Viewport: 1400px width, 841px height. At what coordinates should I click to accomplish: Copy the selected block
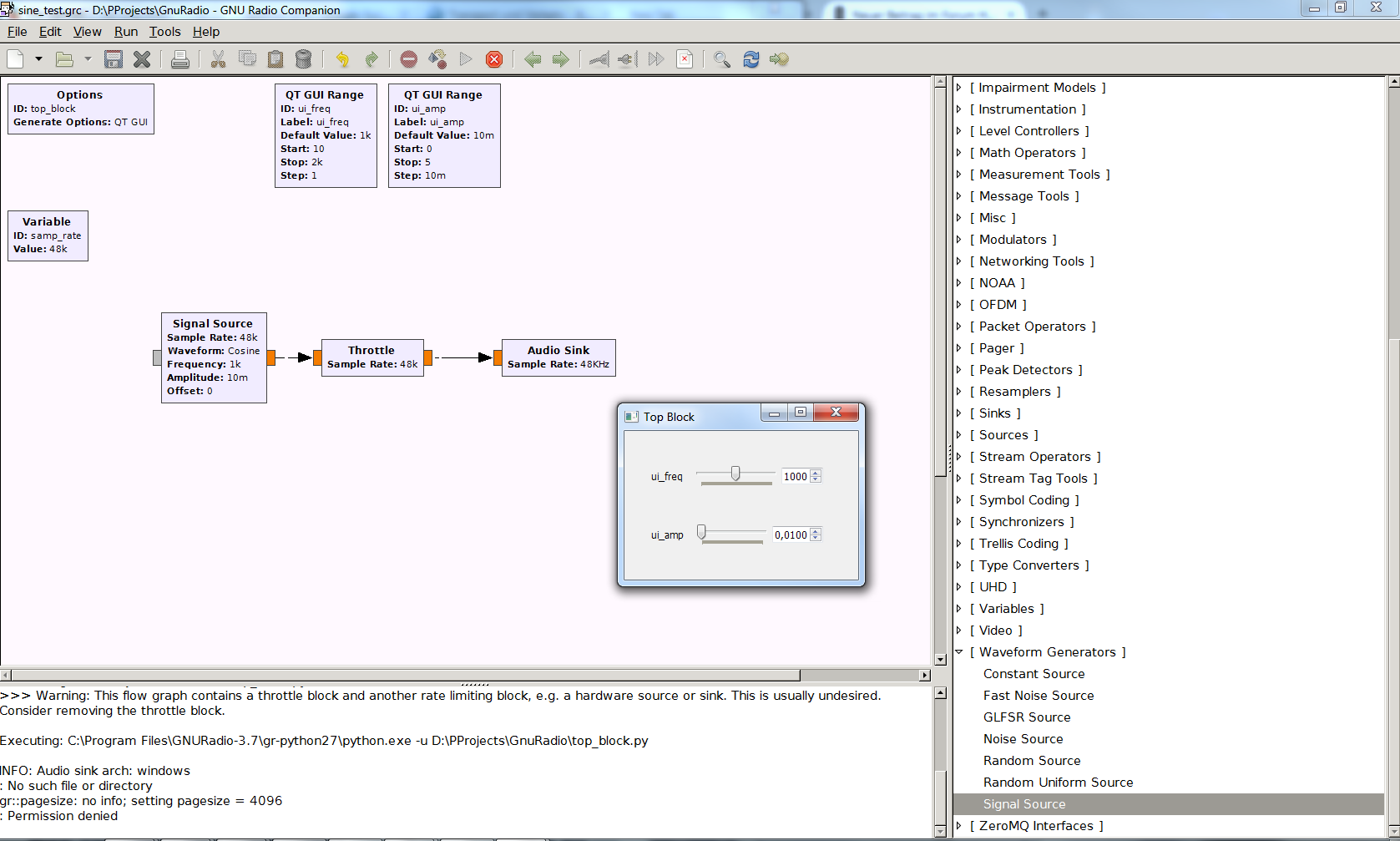click(x=247, y=59)
